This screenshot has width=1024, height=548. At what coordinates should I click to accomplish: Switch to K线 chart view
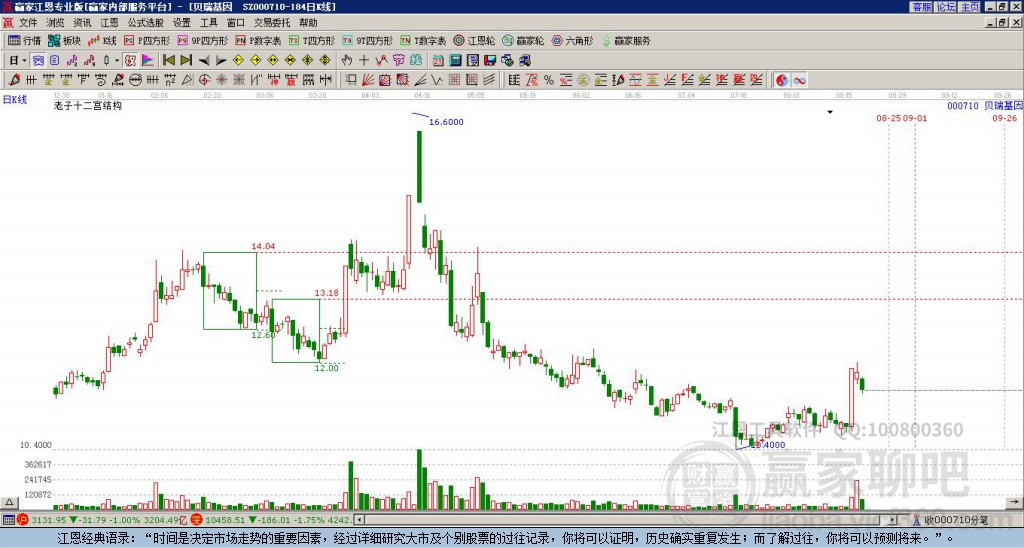(102, 40)
